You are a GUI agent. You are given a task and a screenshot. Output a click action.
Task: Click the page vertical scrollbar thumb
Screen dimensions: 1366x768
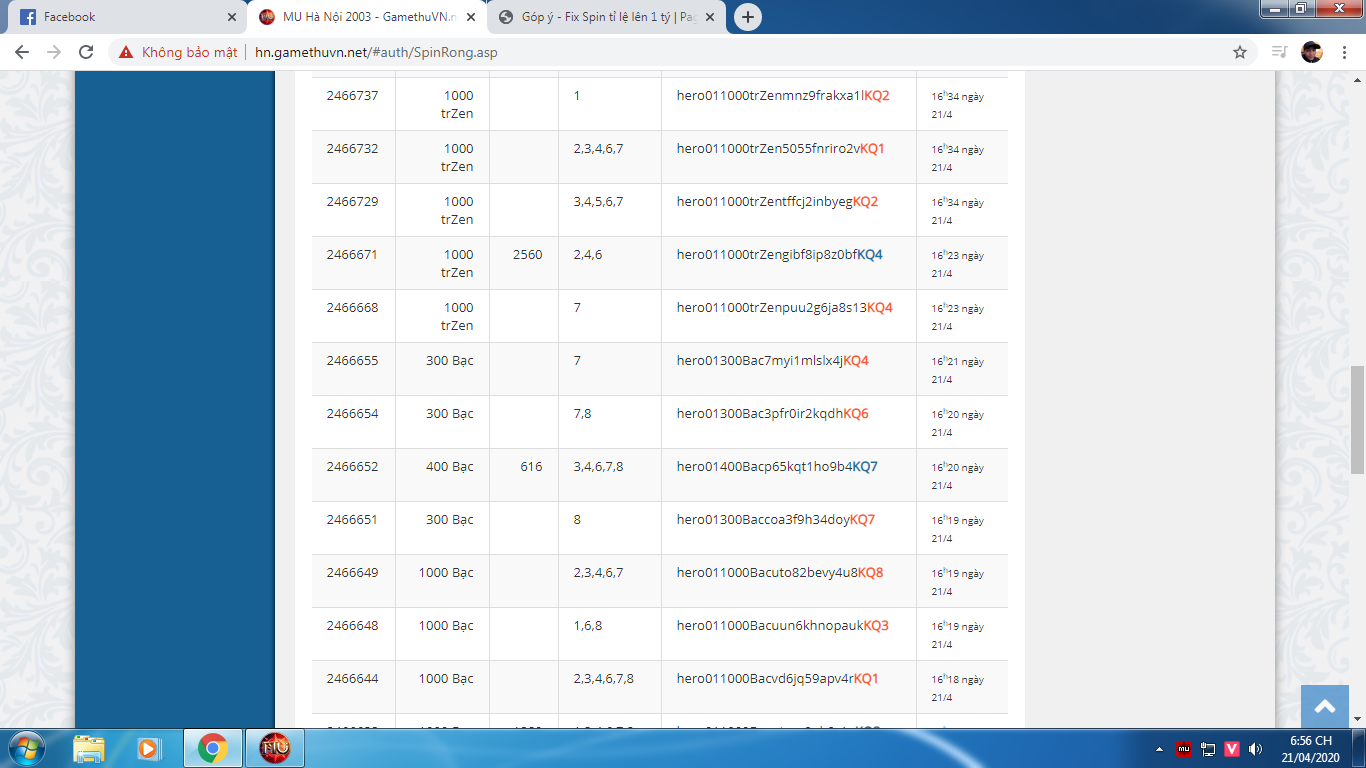(x=1357, y=420)
